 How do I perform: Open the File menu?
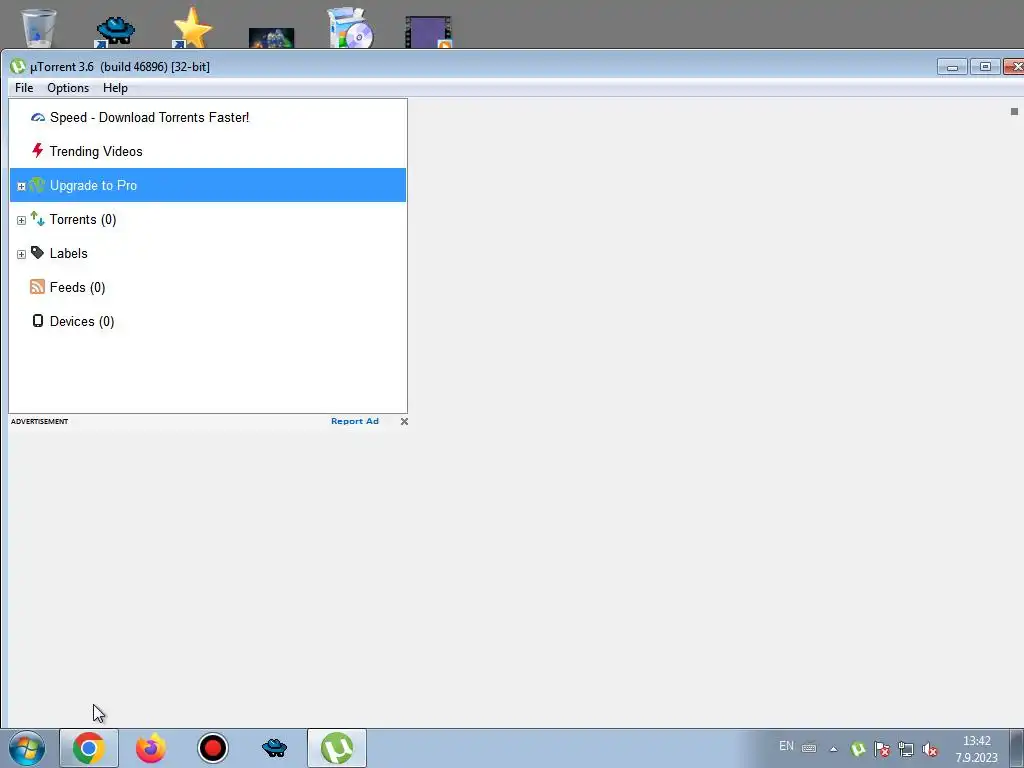[24, 88]
